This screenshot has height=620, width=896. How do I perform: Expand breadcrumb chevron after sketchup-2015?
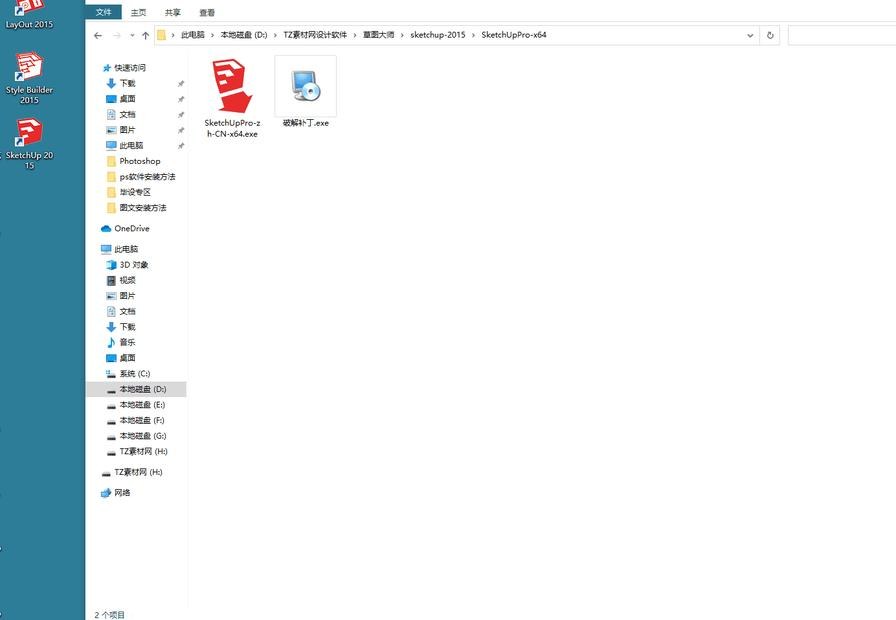click(473, 35)
